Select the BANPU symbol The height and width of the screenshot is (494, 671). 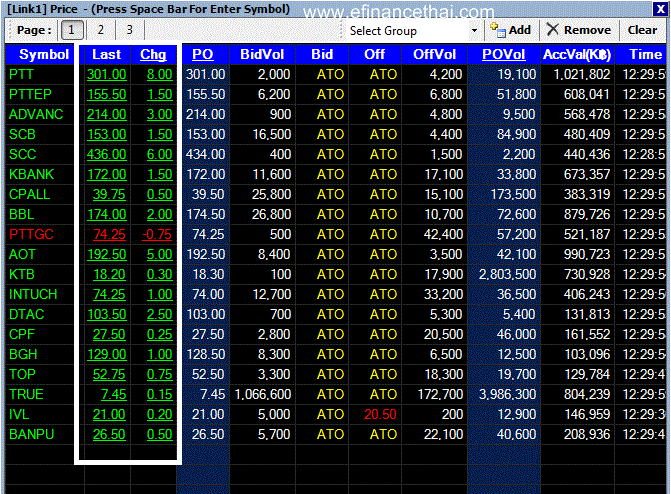(x=32, y=435)
